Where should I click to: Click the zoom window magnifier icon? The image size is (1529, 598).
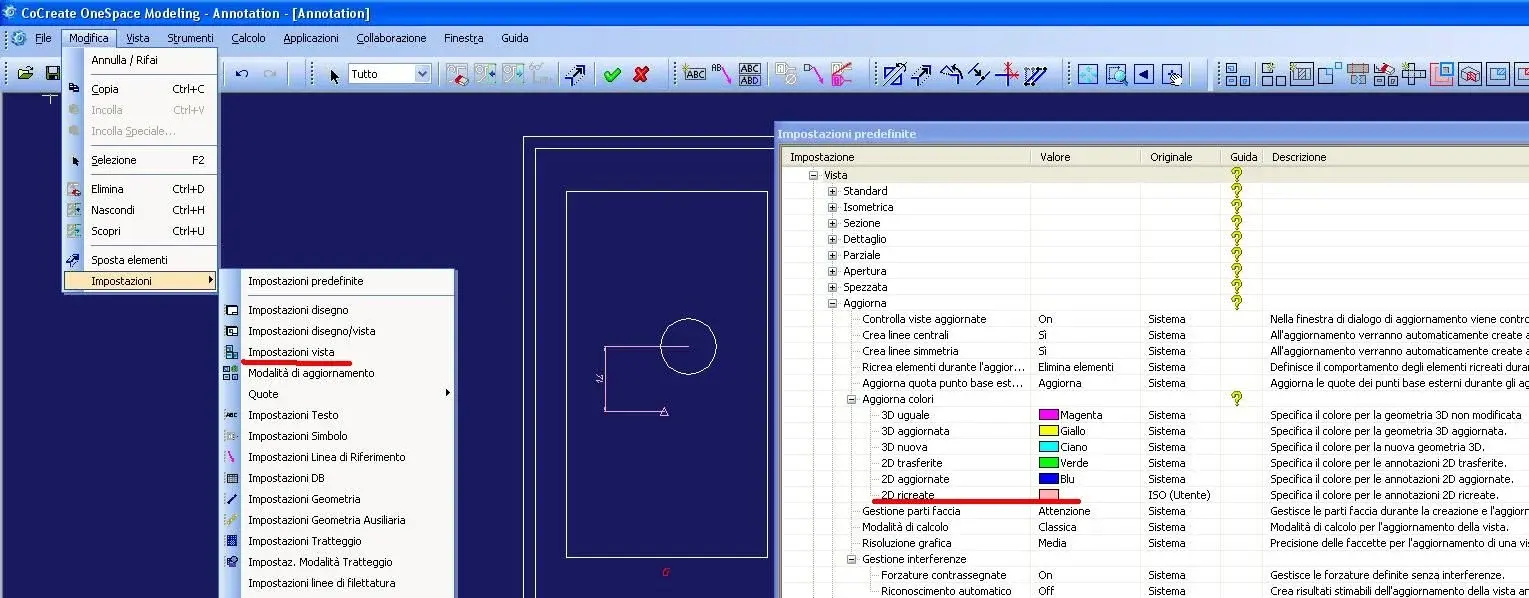(1116, 74)
